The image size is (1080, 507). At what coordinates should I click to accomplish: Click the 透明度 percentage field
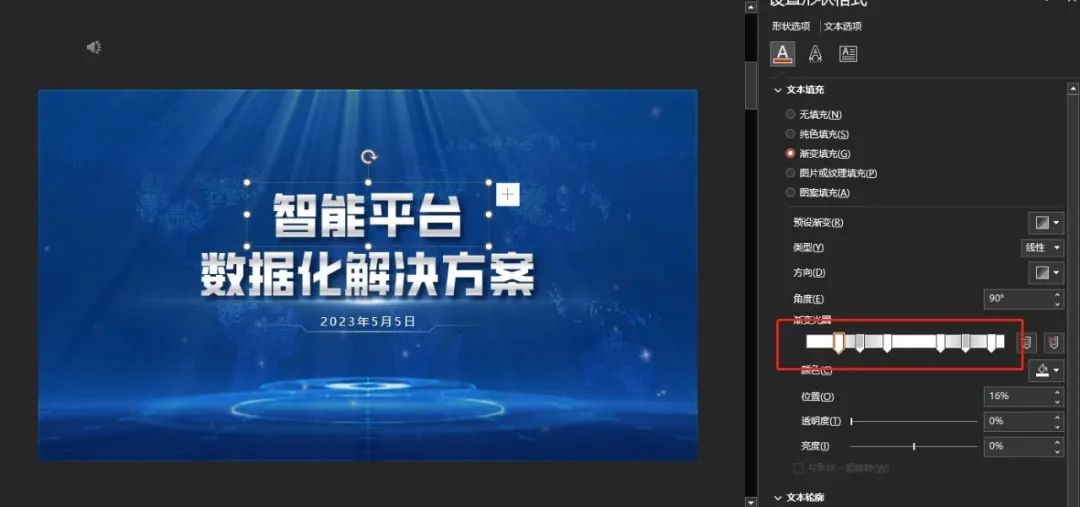[x=1018, y=421]
